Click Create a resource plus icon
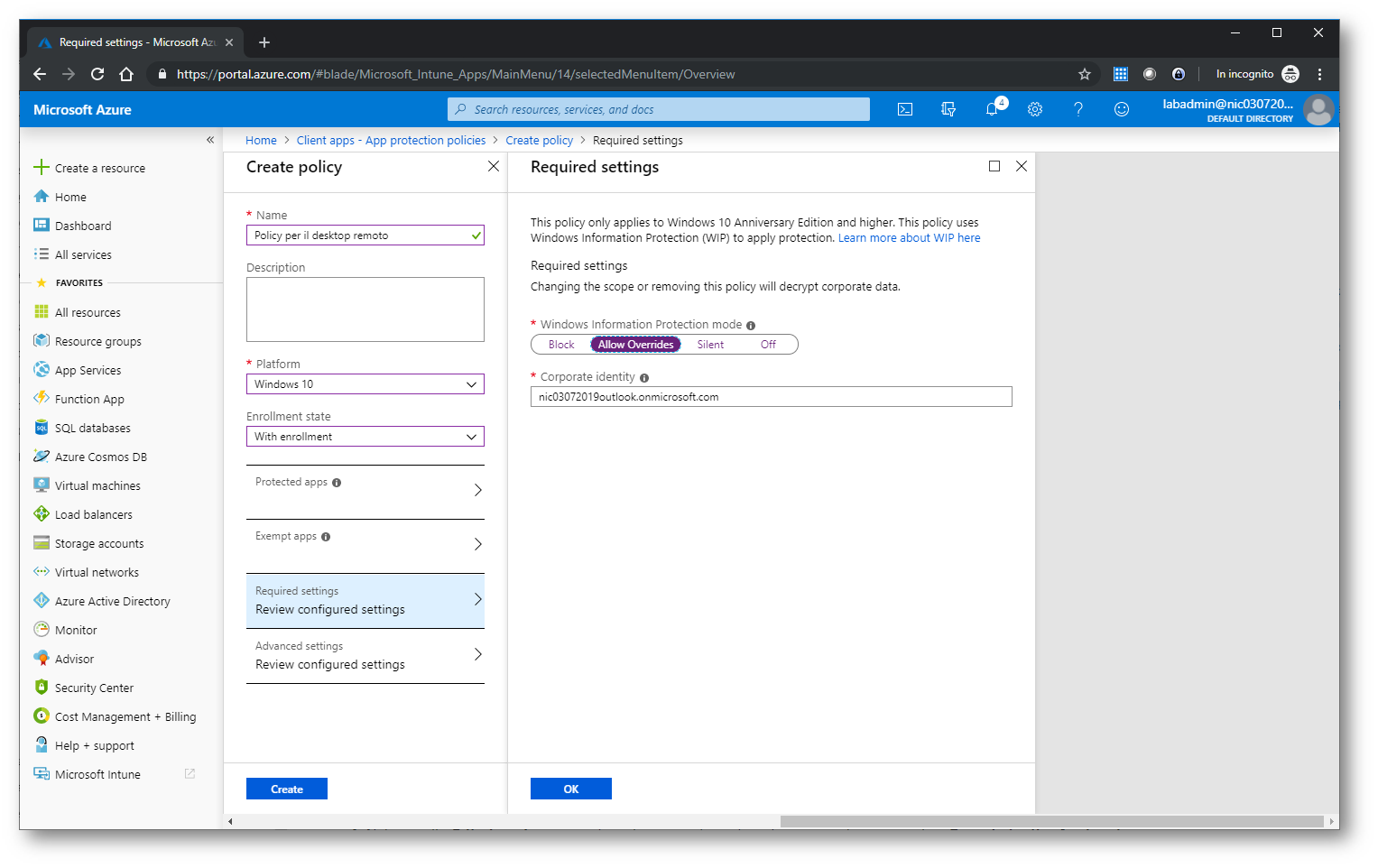Screen dimensions: 1378x868 point(41,168)
